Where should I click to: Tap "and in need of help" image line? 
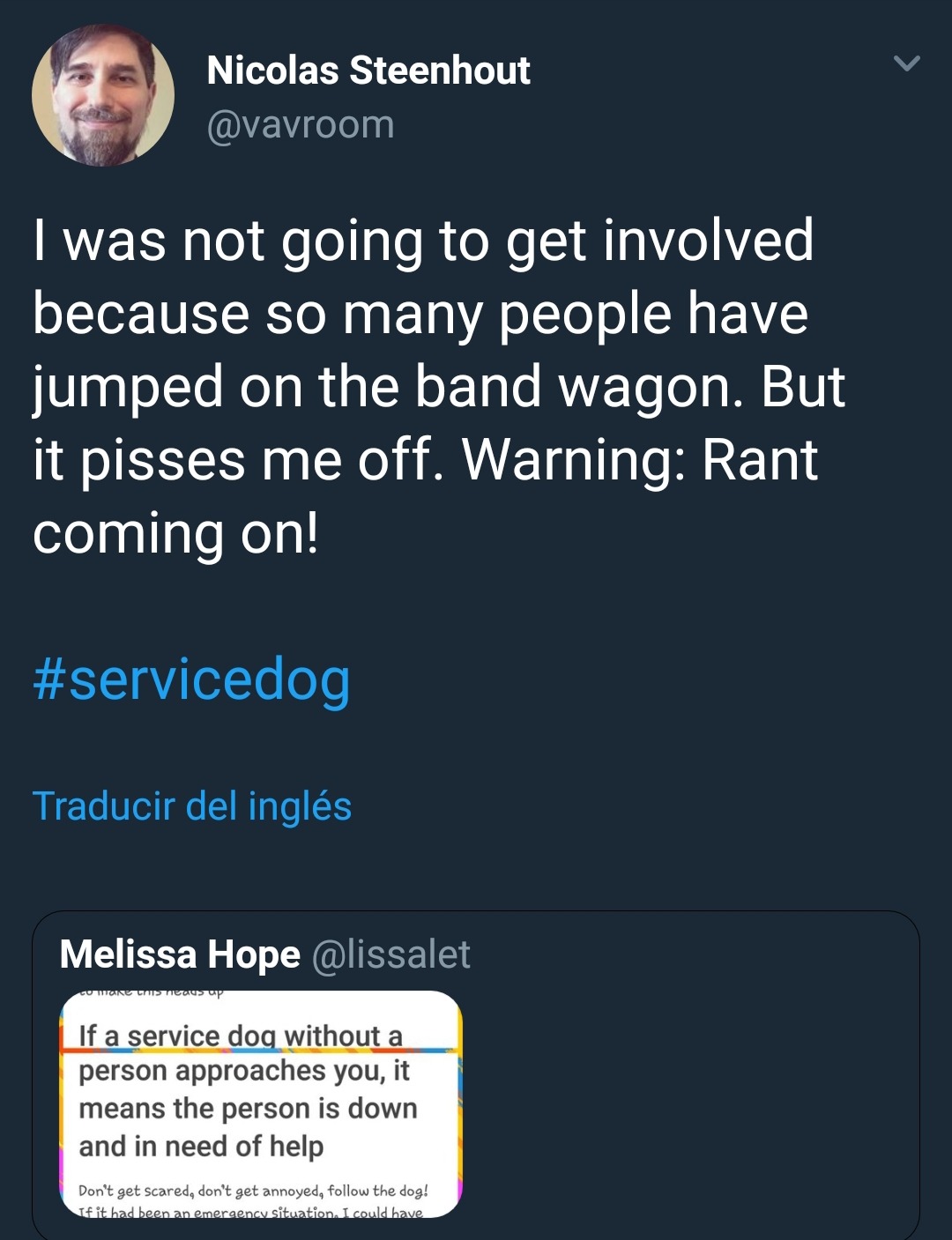pos(201,1146)
